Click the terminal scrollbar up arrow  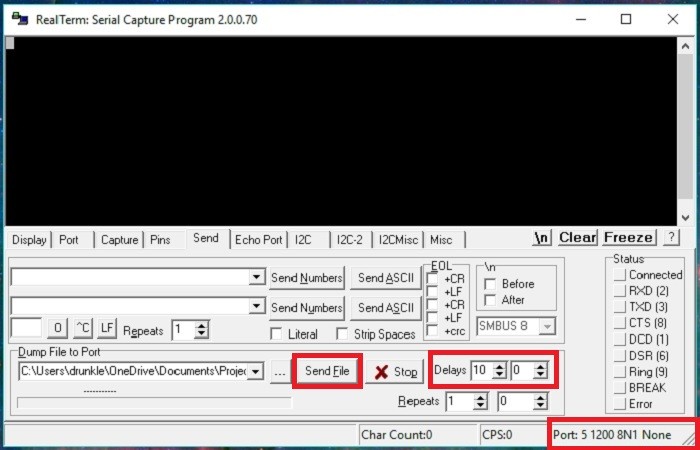pos(685,46)
